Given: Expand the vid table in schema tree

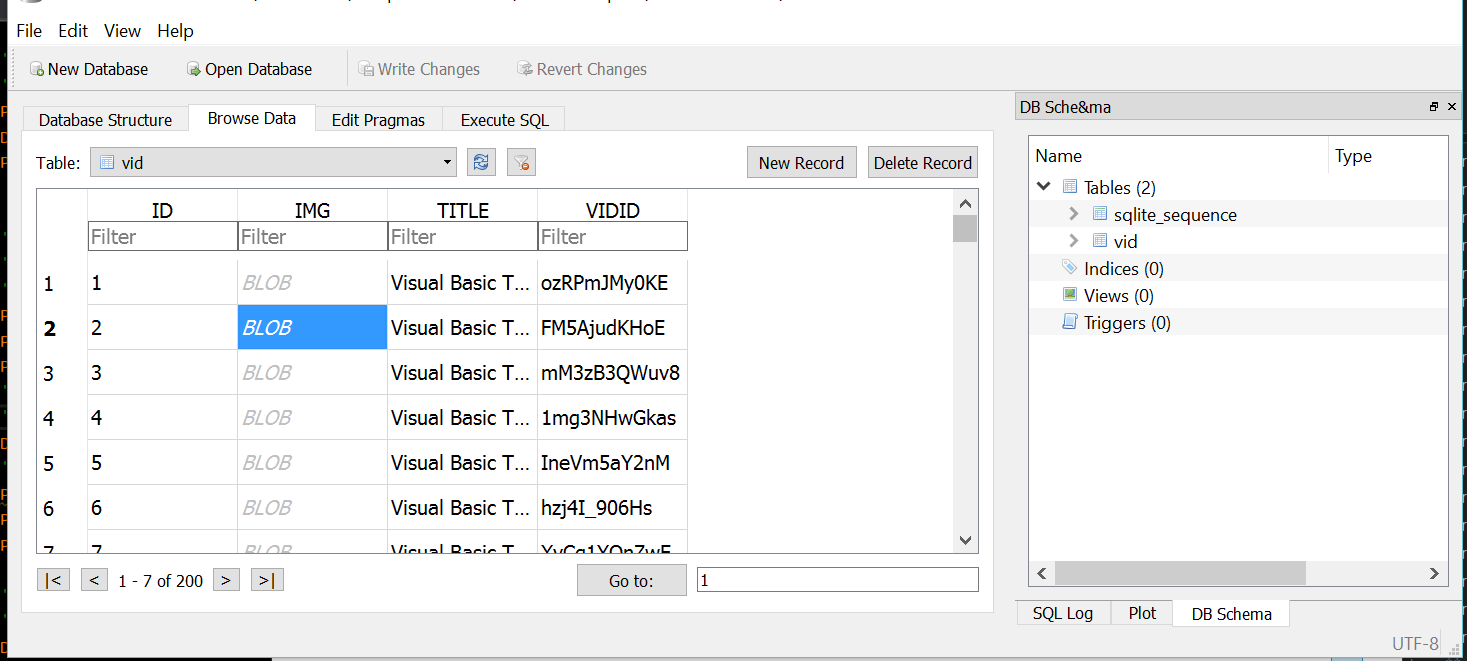Looking at the screenshot, I should pos(1073,241).
